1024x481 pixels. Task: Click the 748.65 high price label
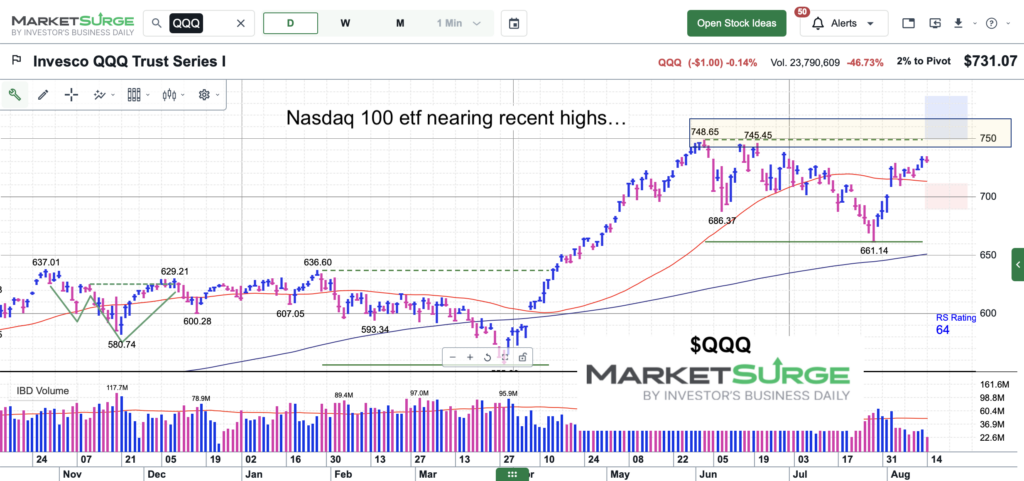coord(705,131)
